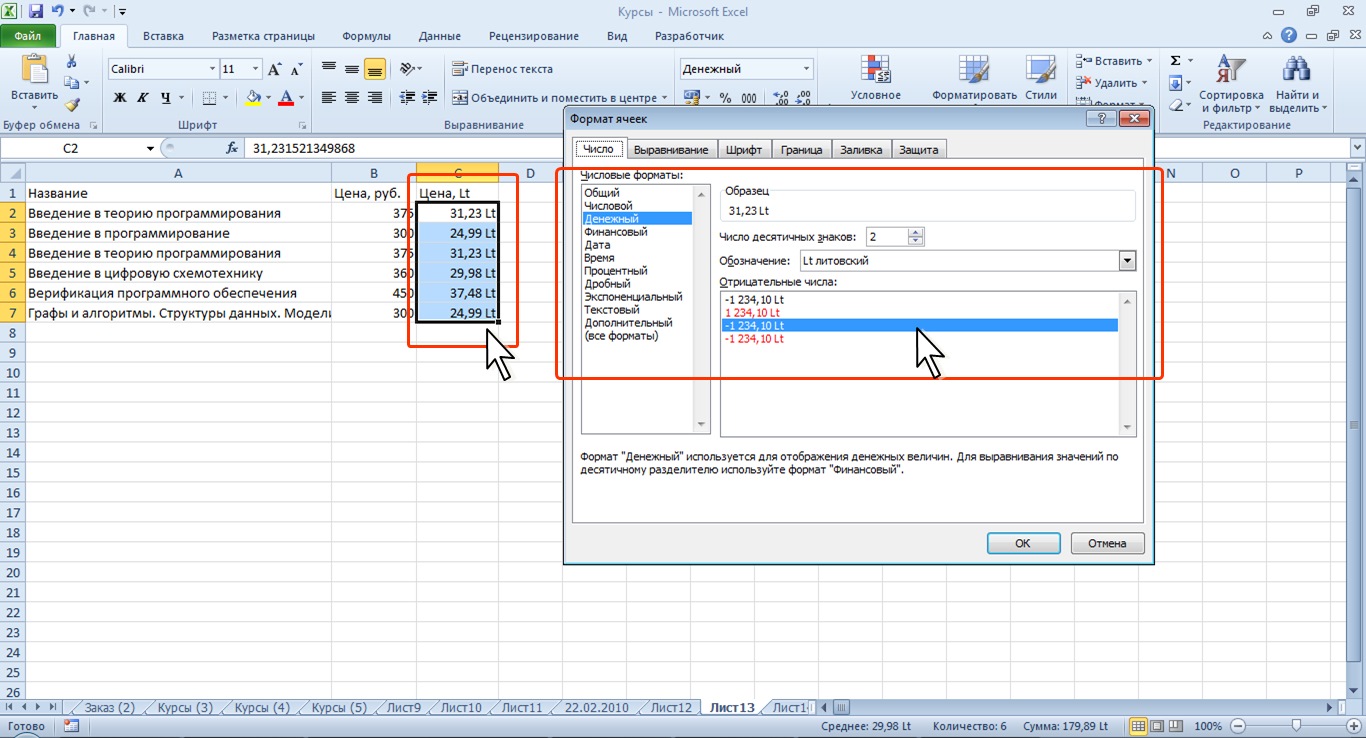Screen dimensions: 1366x738
Task: Toggle Wrap Text (Перенос текста)
Action: [503, 69]
